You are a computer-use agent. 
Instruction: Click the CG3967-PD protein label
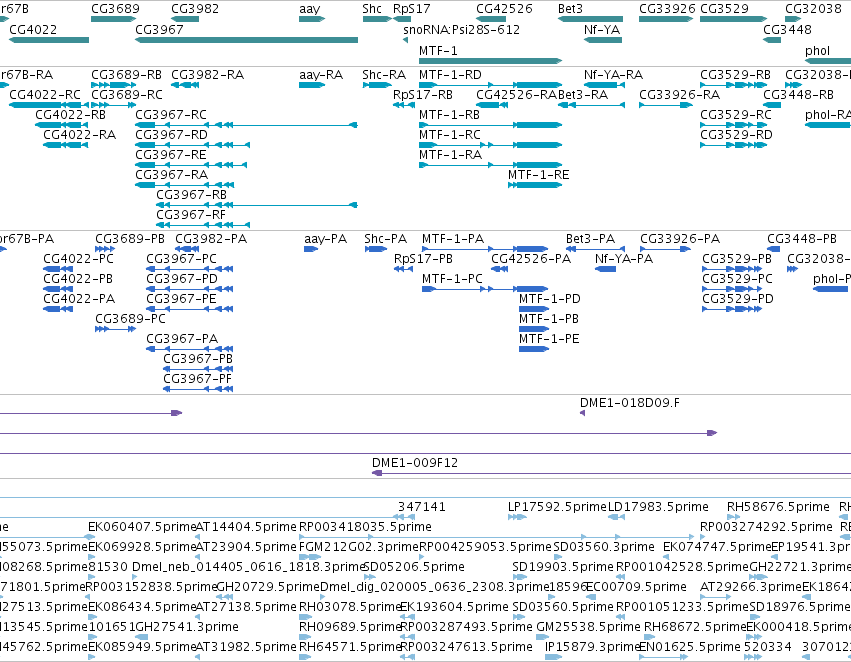(x=182, y=279)
